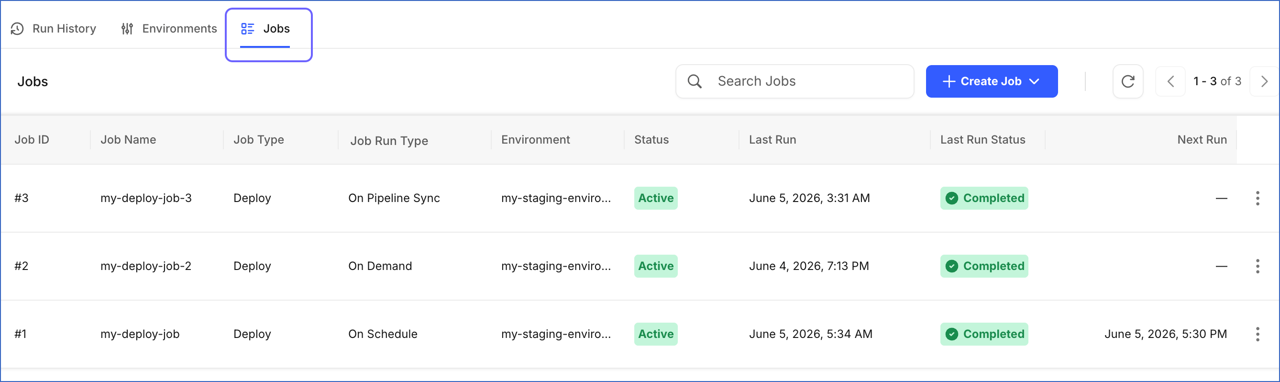Open my-deploy-job-3 job name
Image resolution: width=1280 pixels, height=382 pixels.
[146, 198]
